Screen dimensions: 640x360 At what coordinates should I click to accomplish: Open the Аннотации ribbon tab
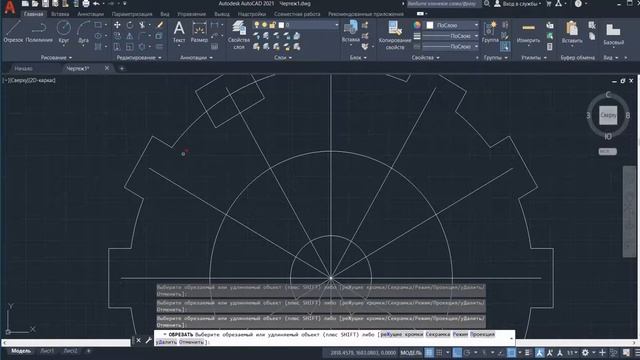(91, 14)
